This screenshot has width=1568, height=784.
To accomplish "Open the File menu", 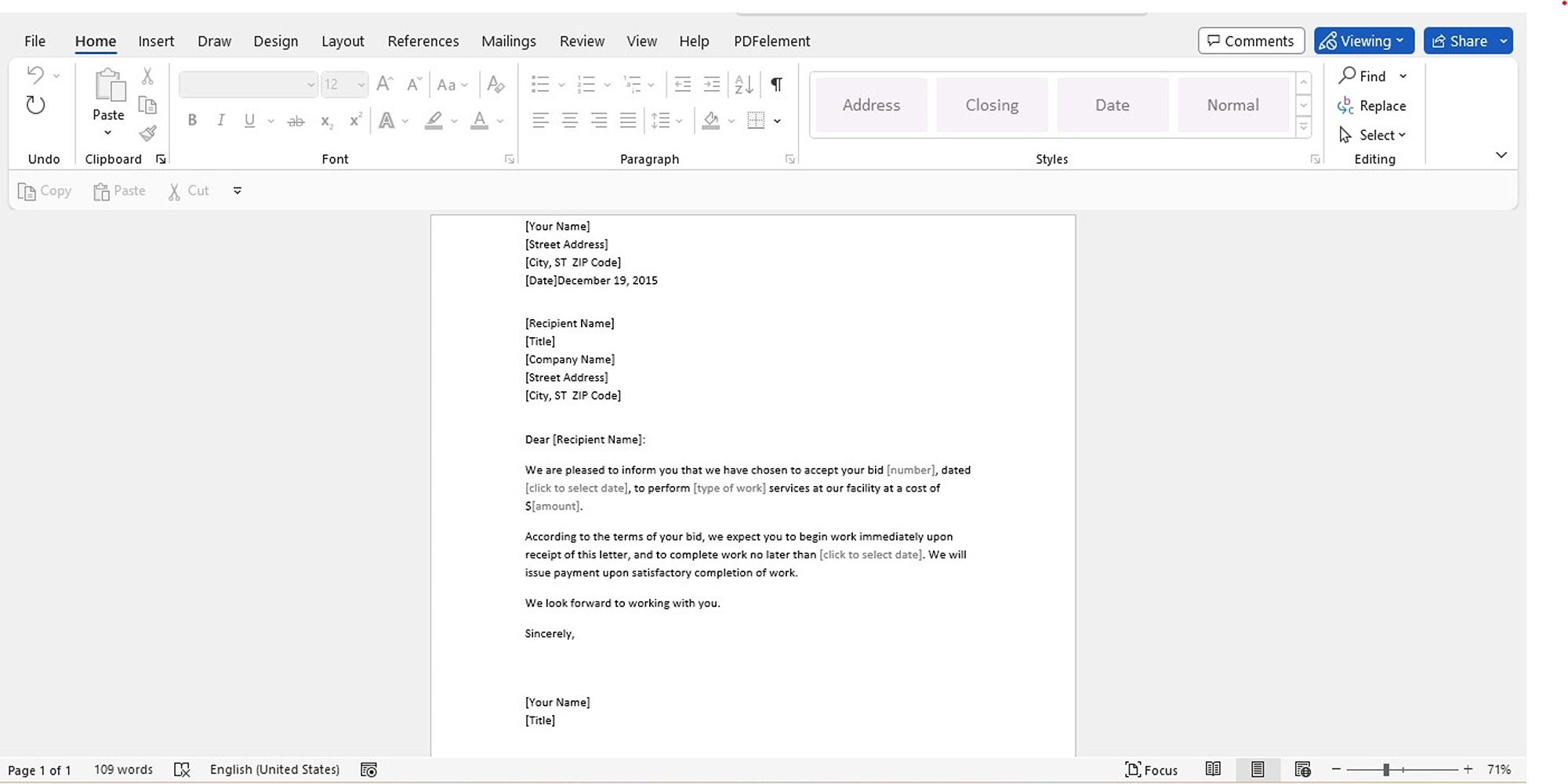I will point(34,41).
